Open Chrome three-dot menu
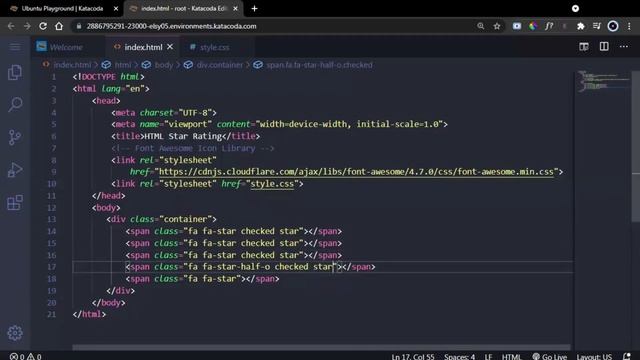Image resolution: width=640 pixels, height=360 pixels. point(629,26)
